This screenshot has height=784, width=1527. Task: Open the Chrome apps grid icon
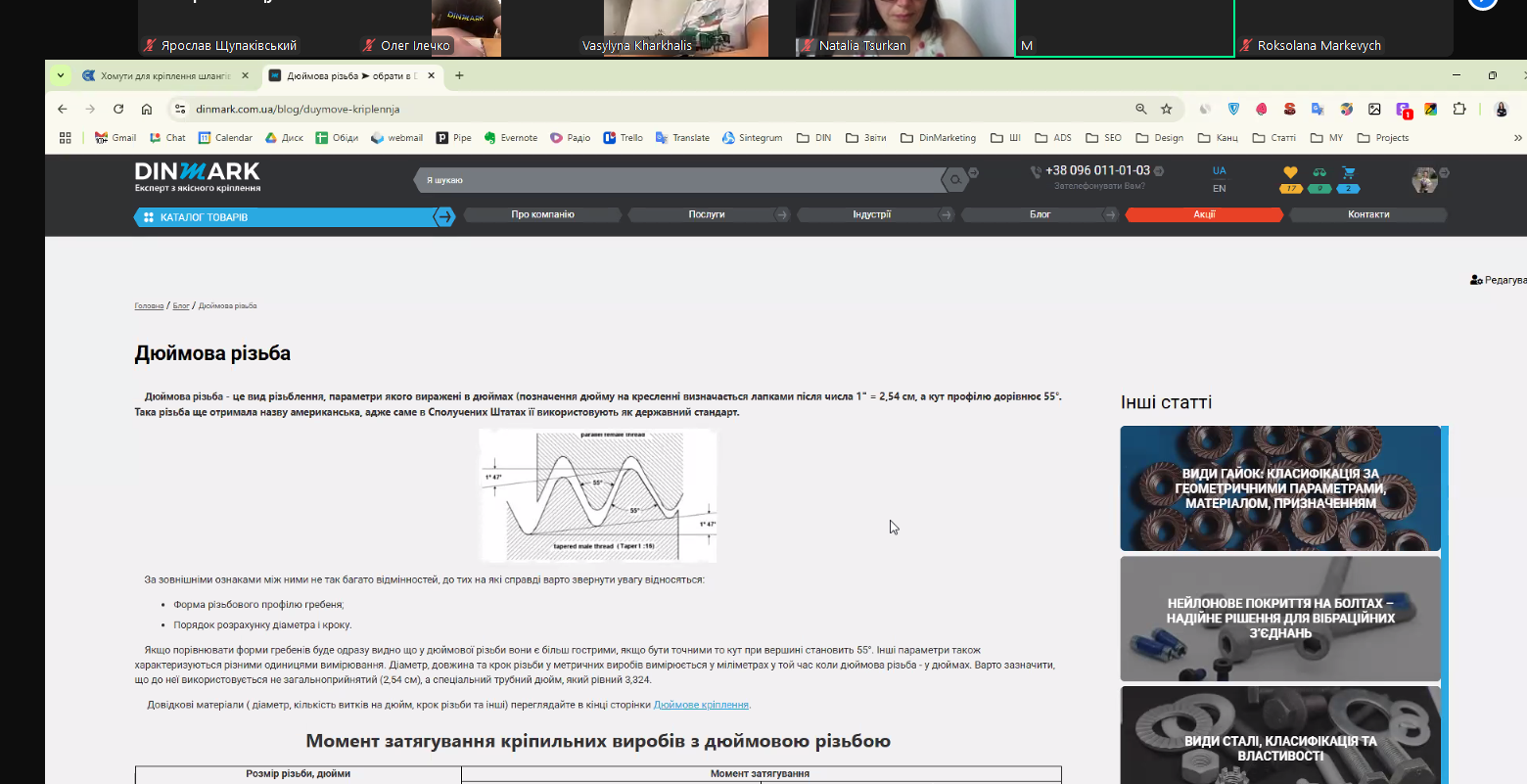point(66,138)
